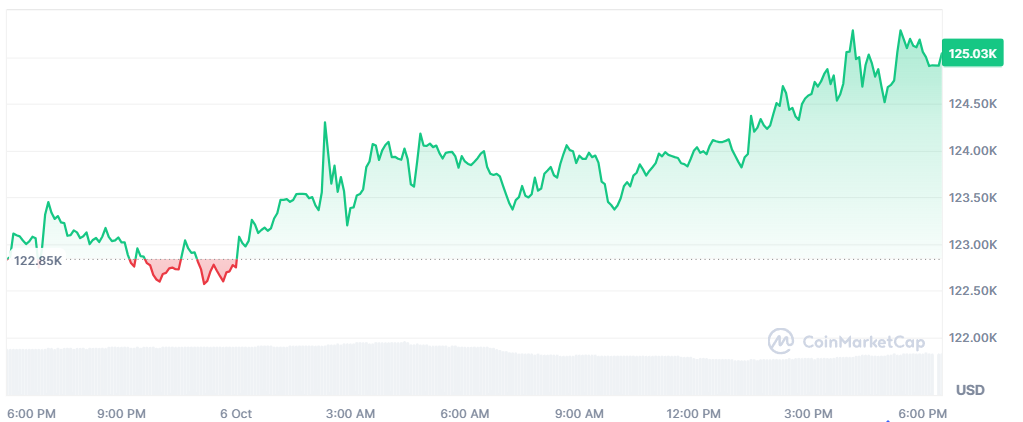The height and width of the screenshot is (422, 1023).
Task: Click the 6:00 AM time axis label
Action: 465,413
